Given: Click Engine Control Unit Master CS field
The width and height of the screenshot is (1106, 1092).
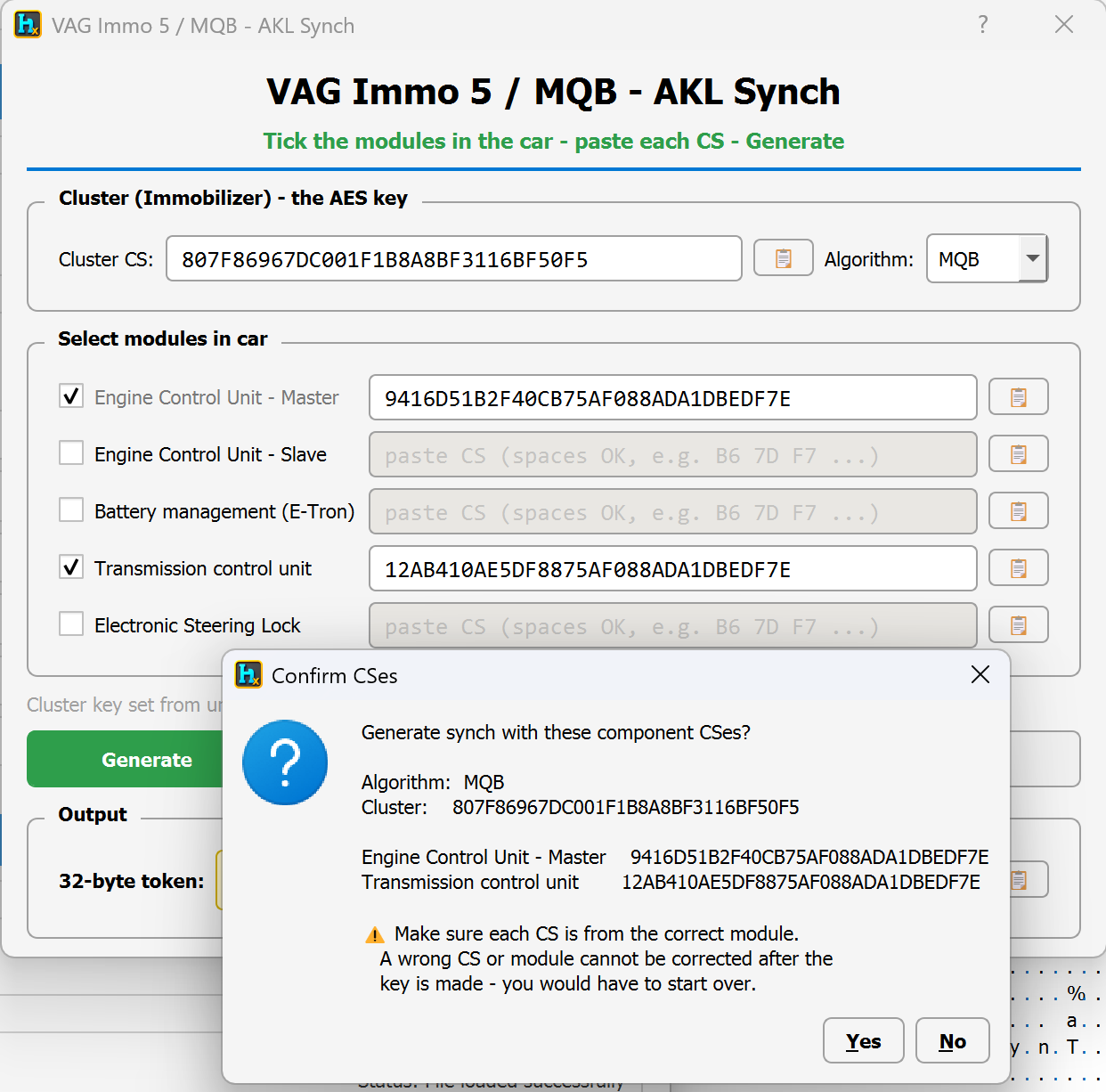Looking at the screenshot, I should [673, 397].
